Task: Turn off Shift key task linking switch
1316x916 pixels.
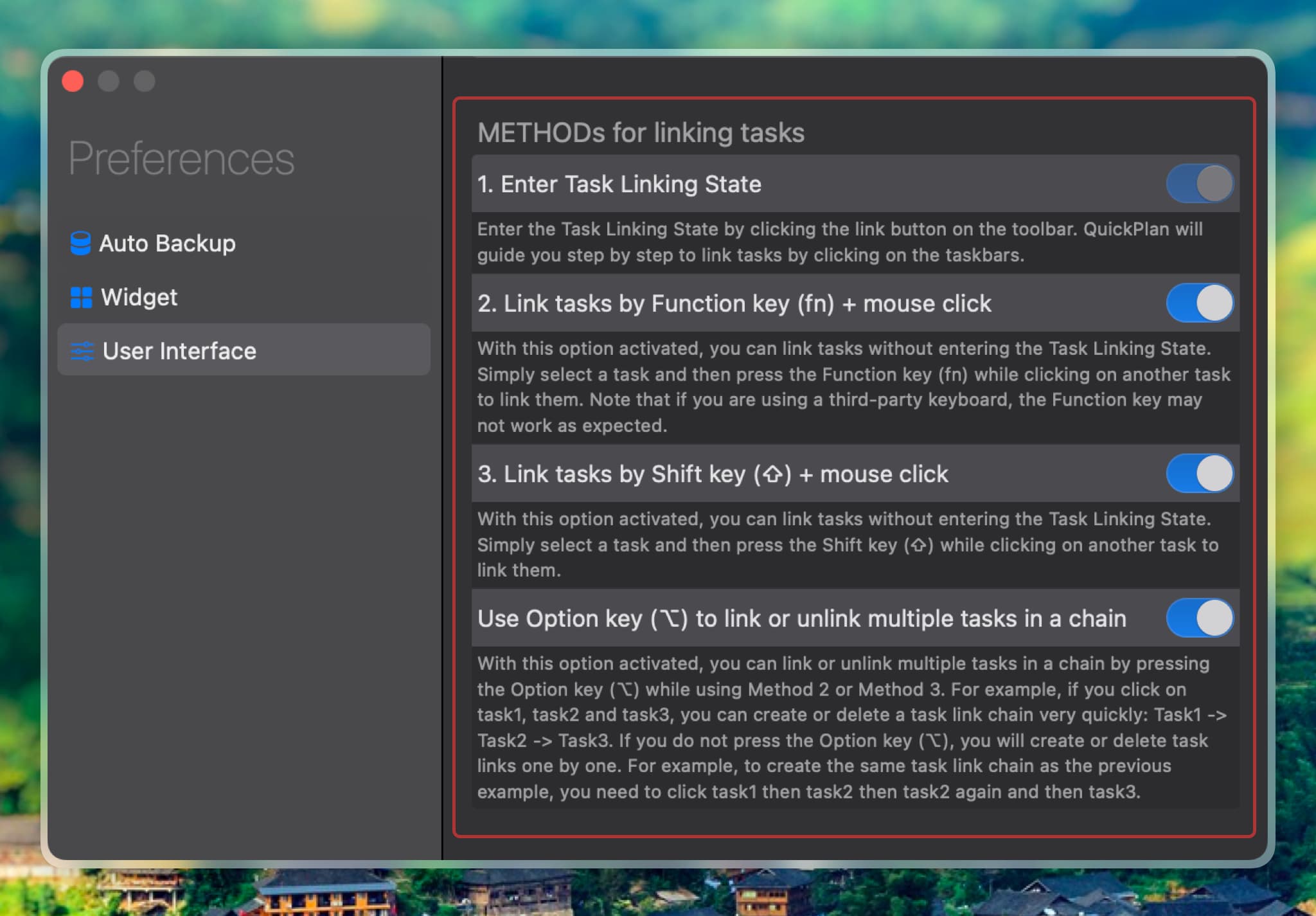Action: 1199,474
